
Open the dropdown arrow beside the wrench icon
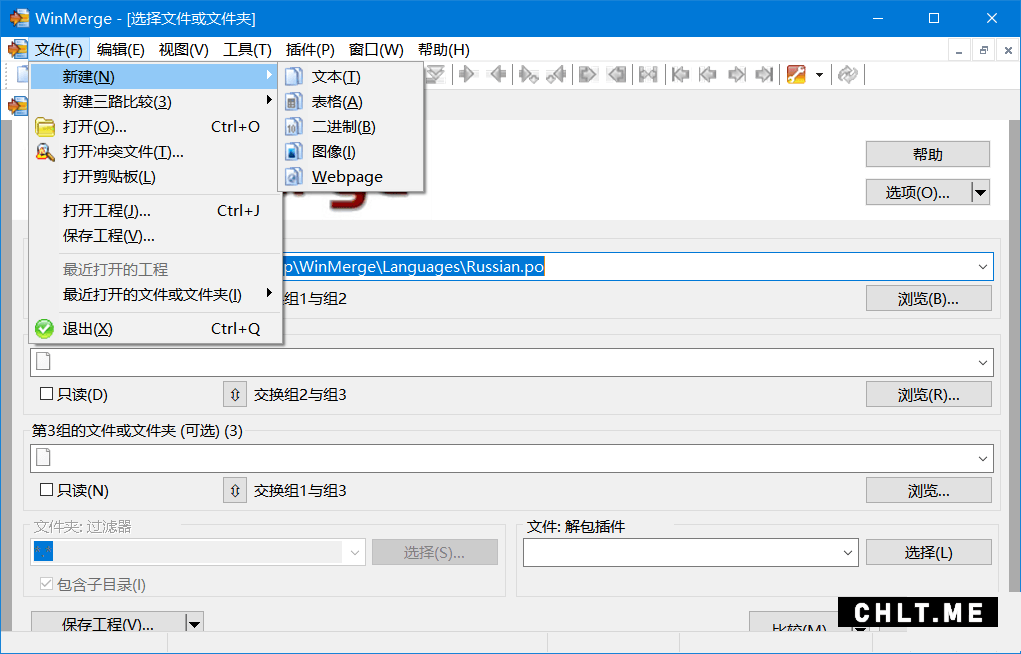tap(819, 75)
